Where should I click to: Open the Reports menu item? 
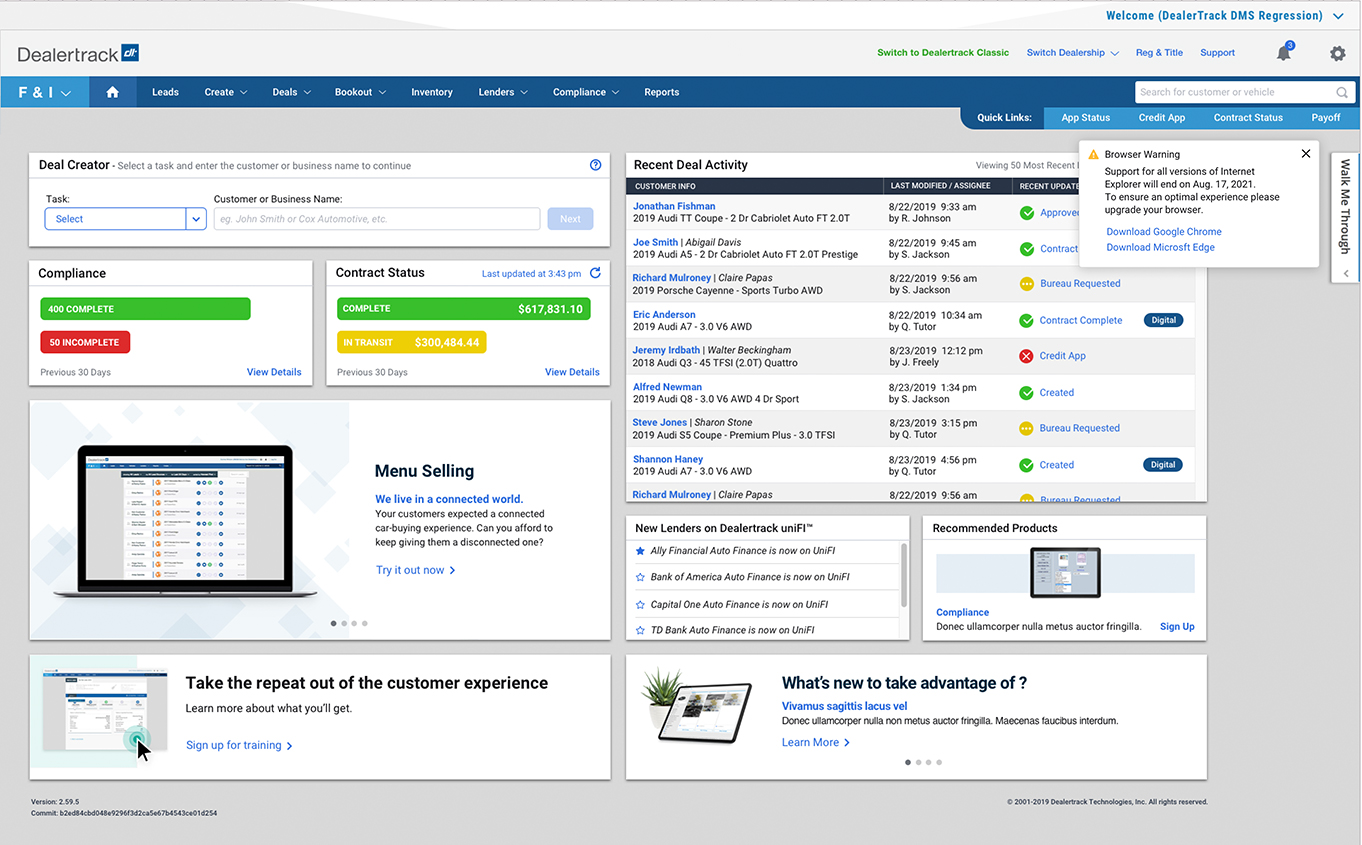[x=661, y=91]
